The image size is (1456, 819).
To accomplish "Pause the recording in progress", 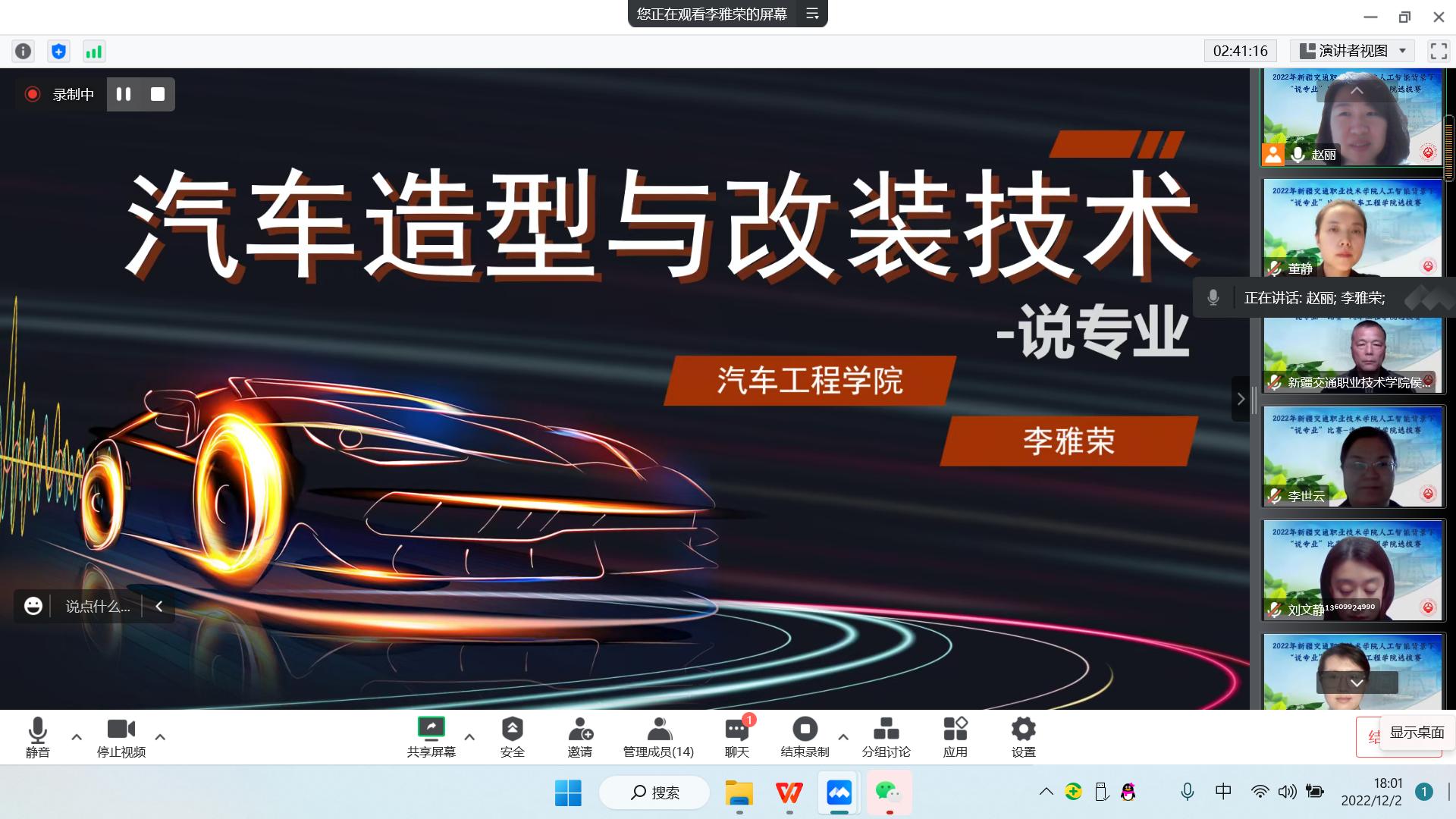I will point(124,94).
